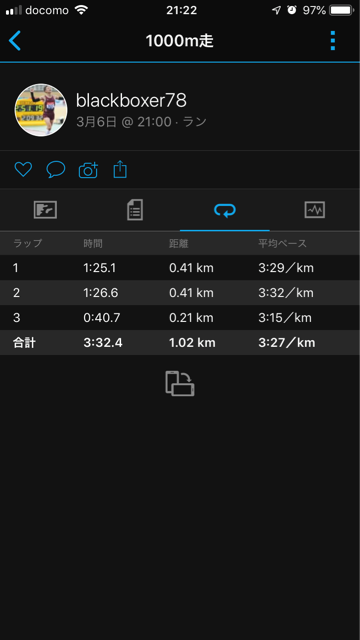
Task: Switch to the stats details tab
Action: click(x=135, y=210)
